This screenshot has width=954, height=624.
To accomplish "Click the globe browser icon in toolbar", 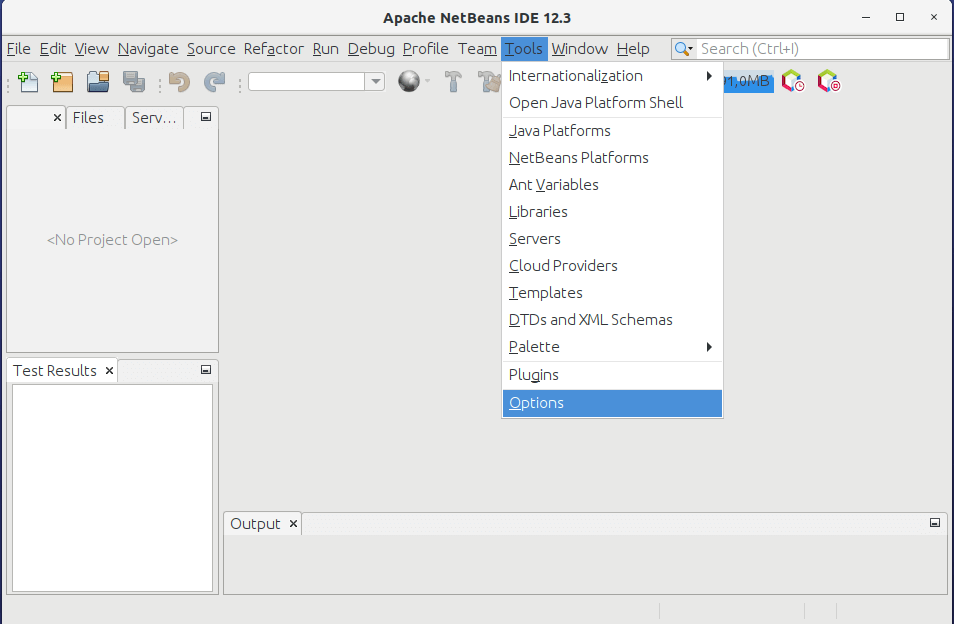I will point(409,81).
